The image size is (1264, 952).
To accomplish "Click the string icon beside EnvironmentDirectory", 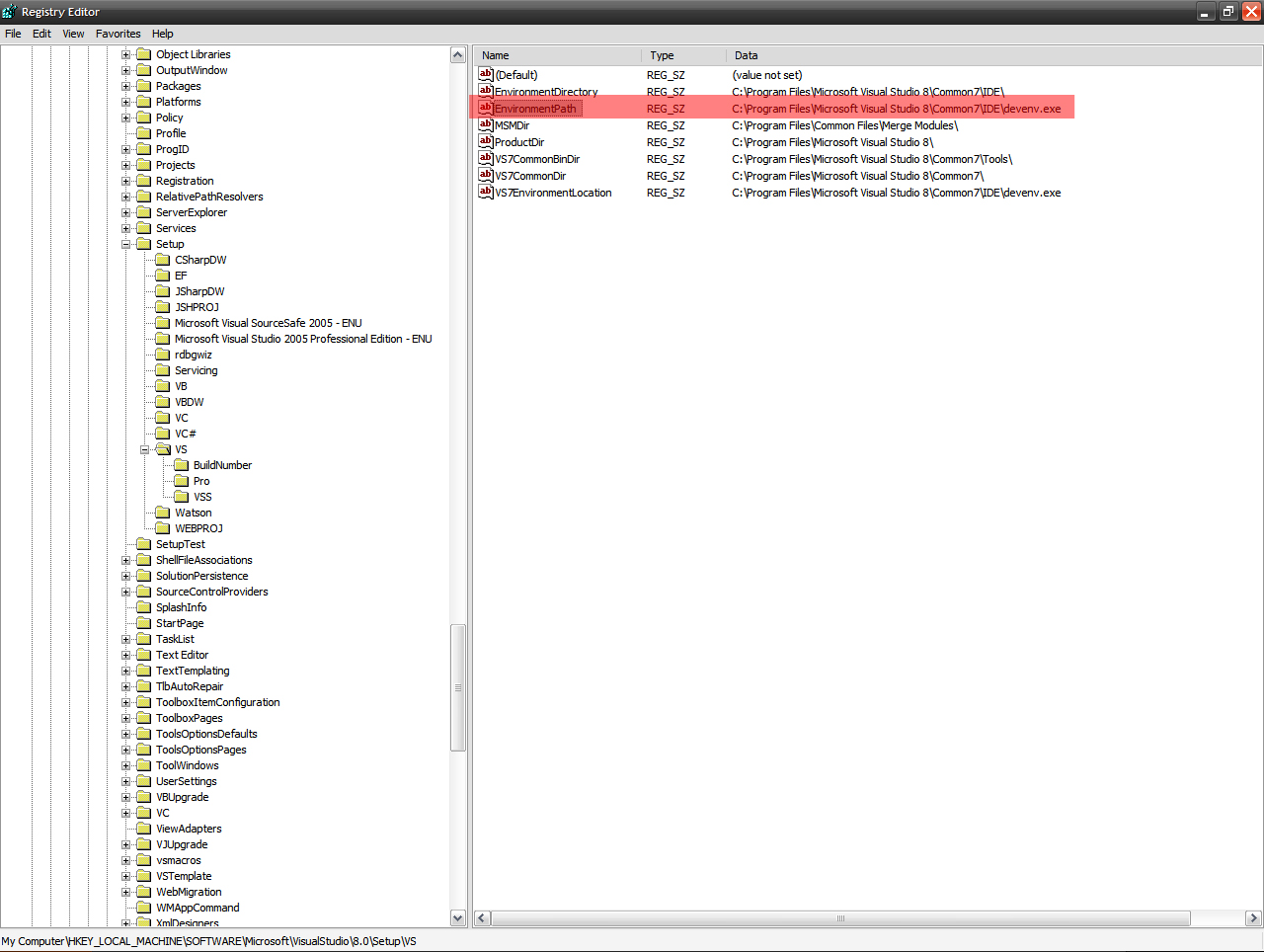I will [x=486, y=91].
